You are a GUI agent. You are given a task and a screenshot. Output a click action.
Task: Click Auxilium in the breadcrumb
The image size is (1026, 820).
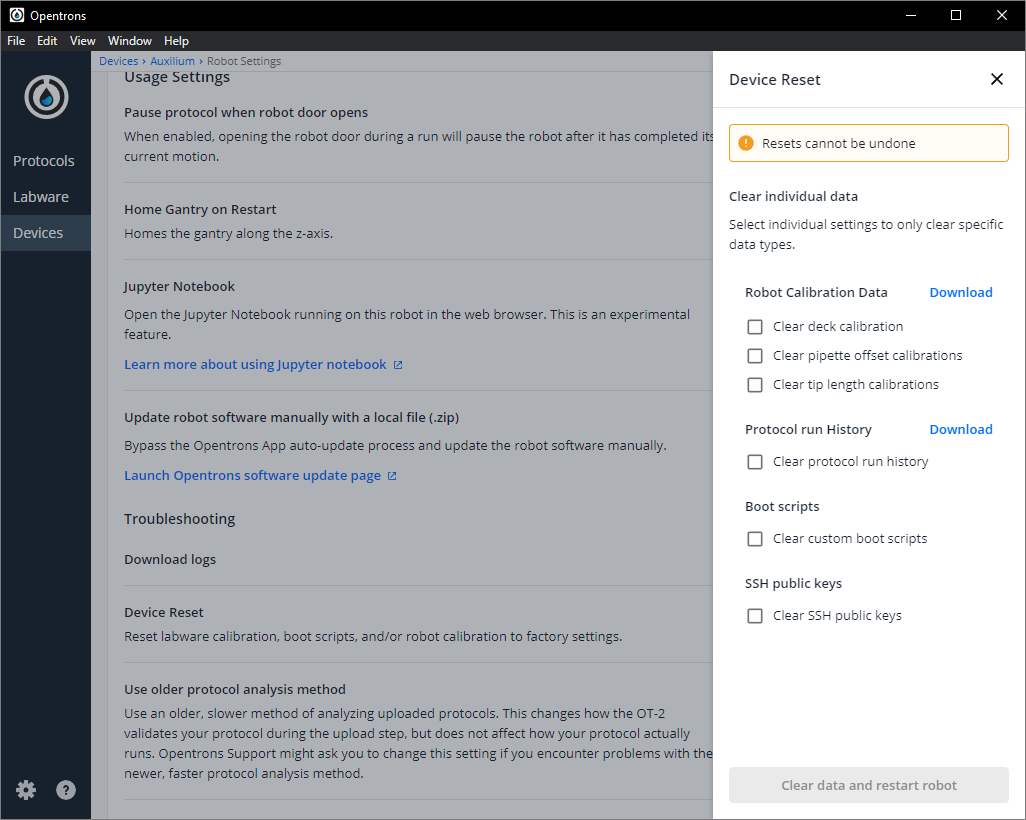(172, 61)
